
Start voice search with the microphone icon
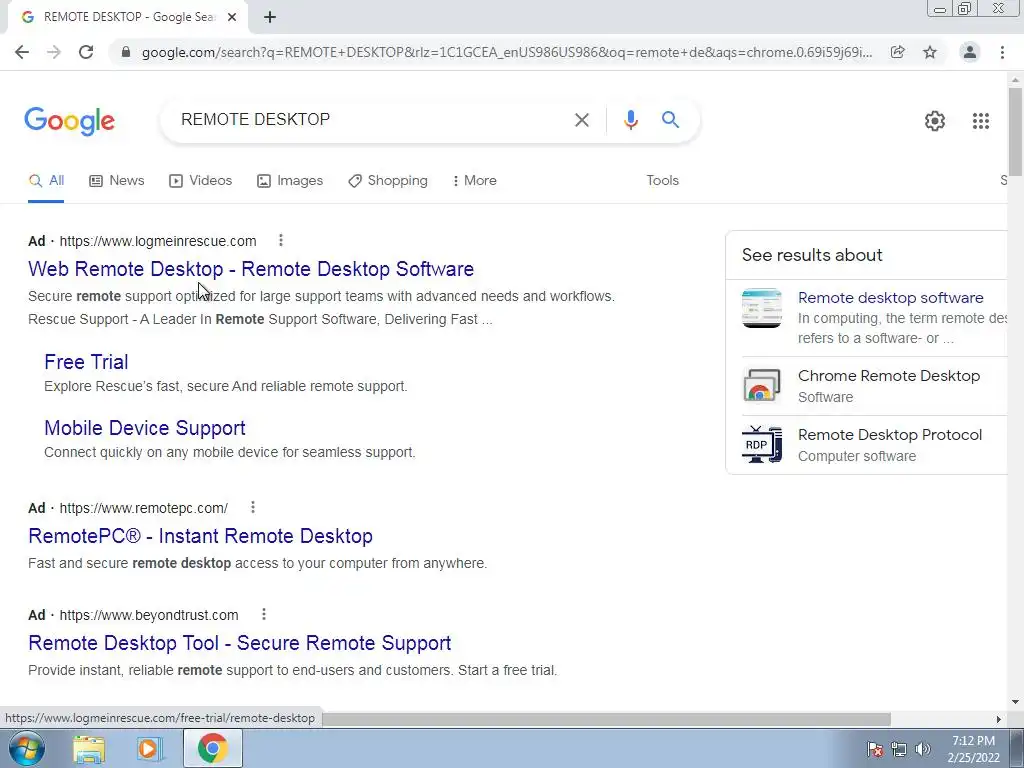tap(630, 120)
